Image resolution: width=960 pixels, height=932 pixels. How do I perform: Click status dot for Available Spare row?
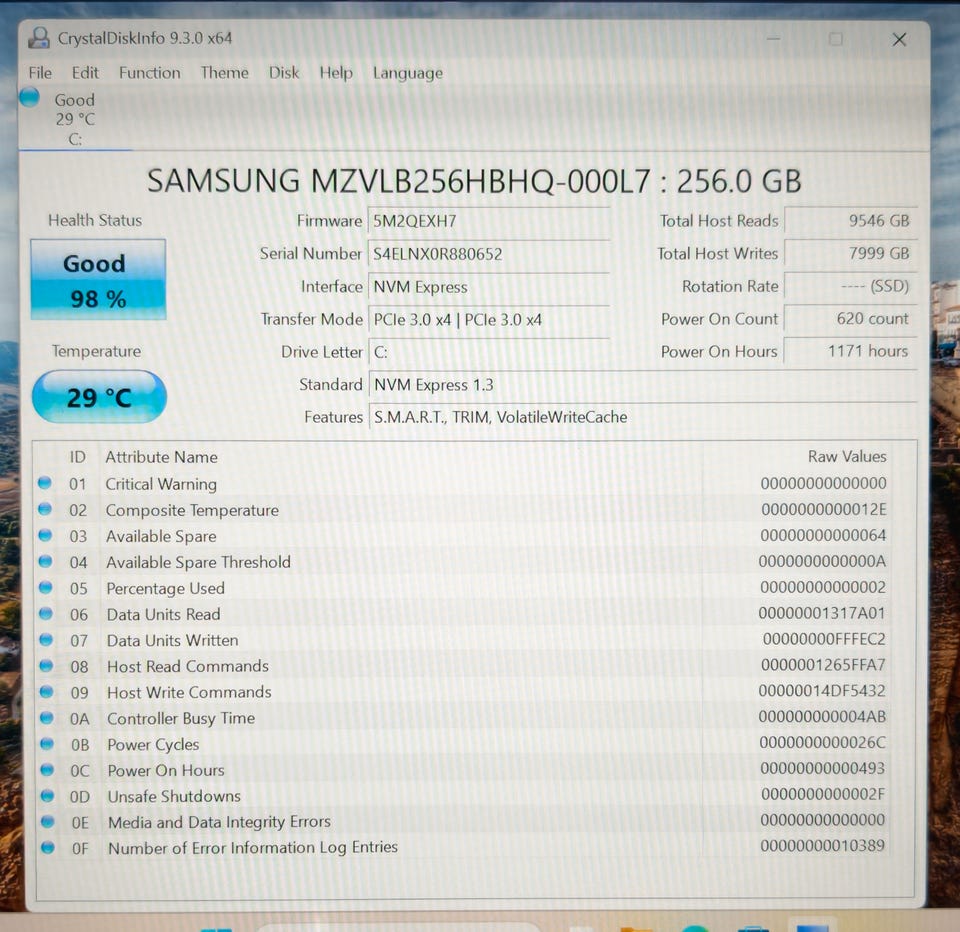(45, 535)
